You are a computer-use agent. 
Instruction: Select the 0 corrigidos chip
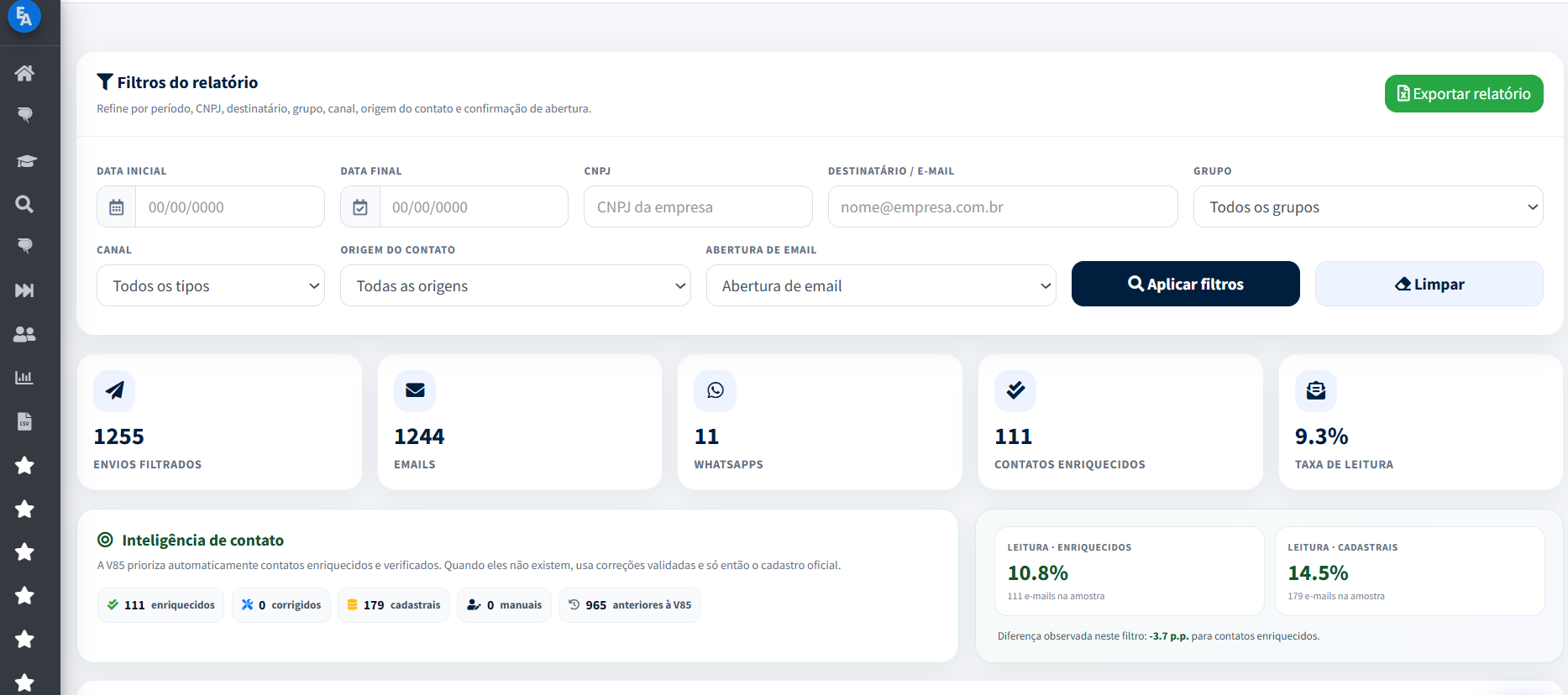pyautogui.click(x=281, y=605)
